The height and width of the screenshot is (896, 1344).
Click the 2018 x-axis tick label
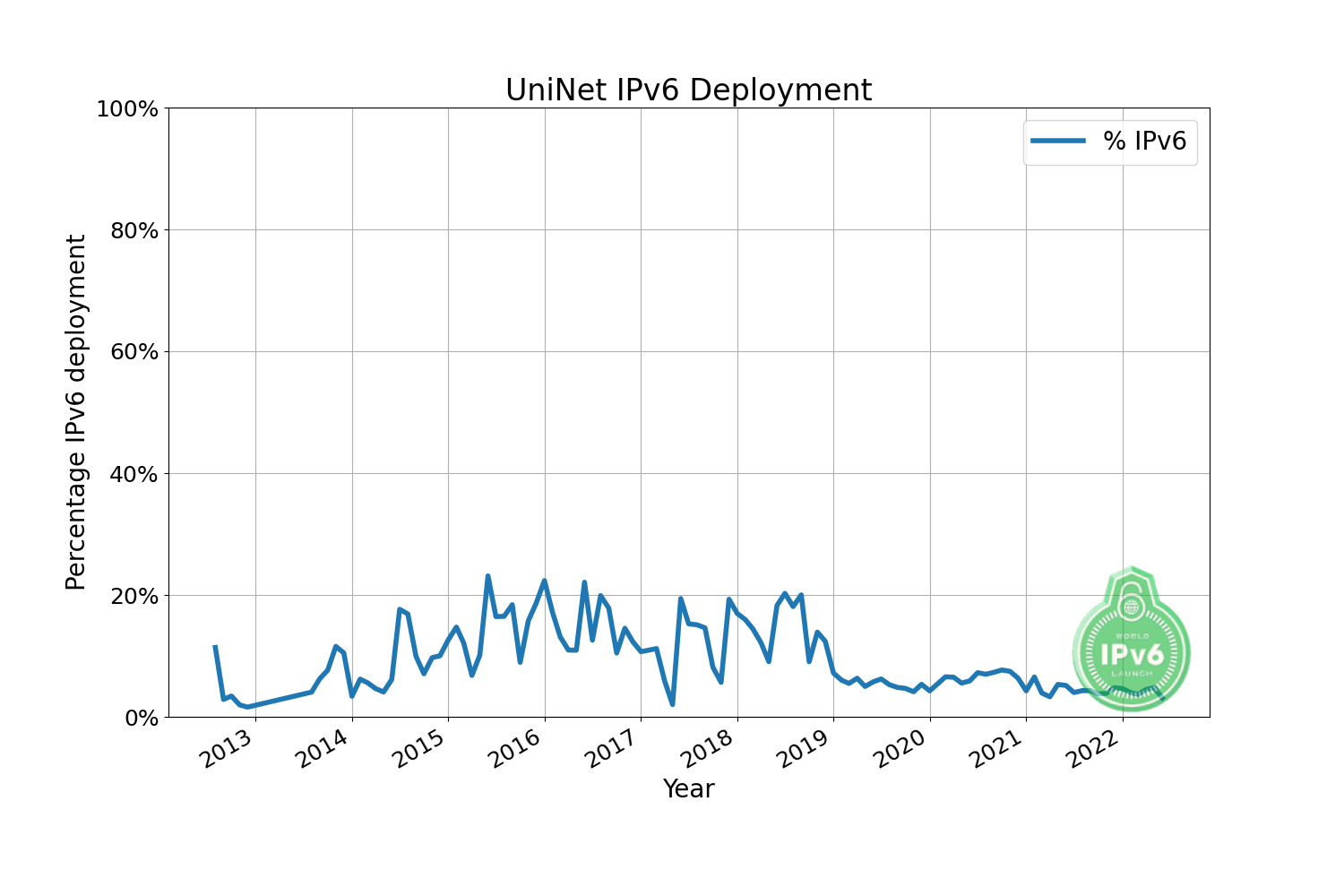click(x=710, y=748)
